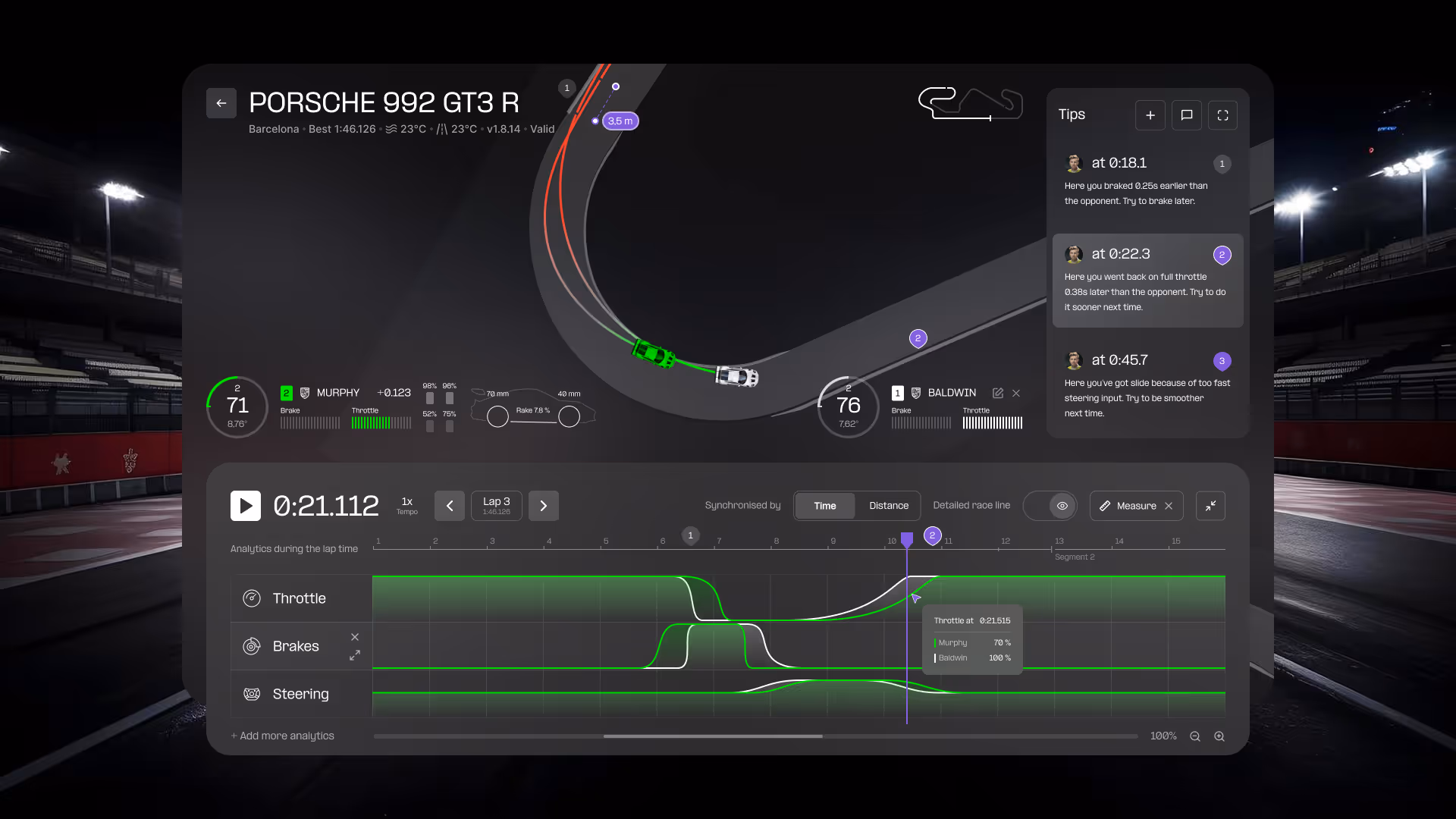
Task: Click the back arrow button
Action: pyautogui.click(x=221, y=103)
